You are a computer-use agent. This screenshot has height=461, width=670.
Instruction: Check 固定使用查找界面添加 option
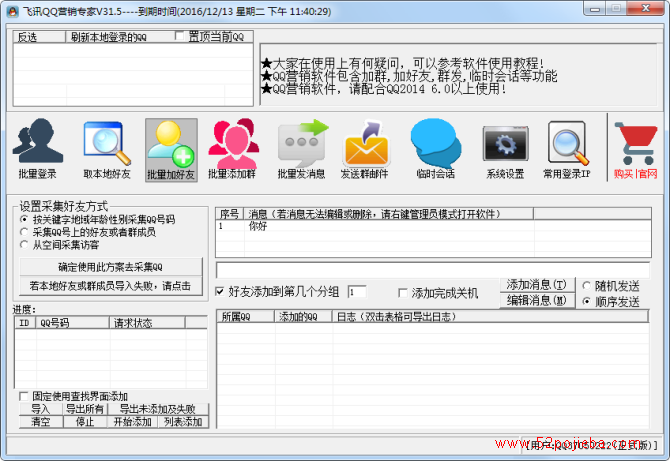point(24,396)
